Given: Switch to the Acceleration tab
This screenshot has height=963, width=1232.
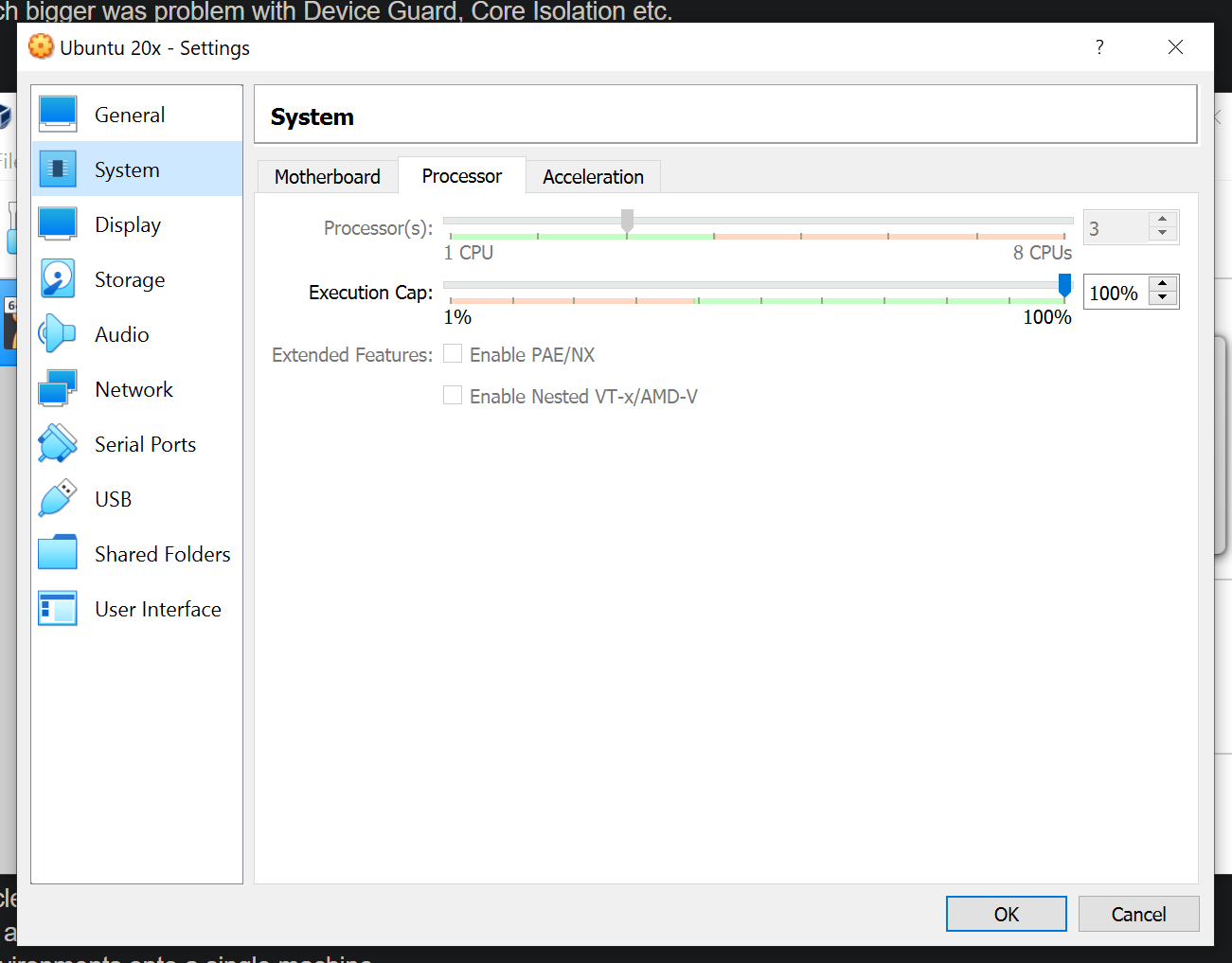Looking at the screenshot, I should (594, 177).
